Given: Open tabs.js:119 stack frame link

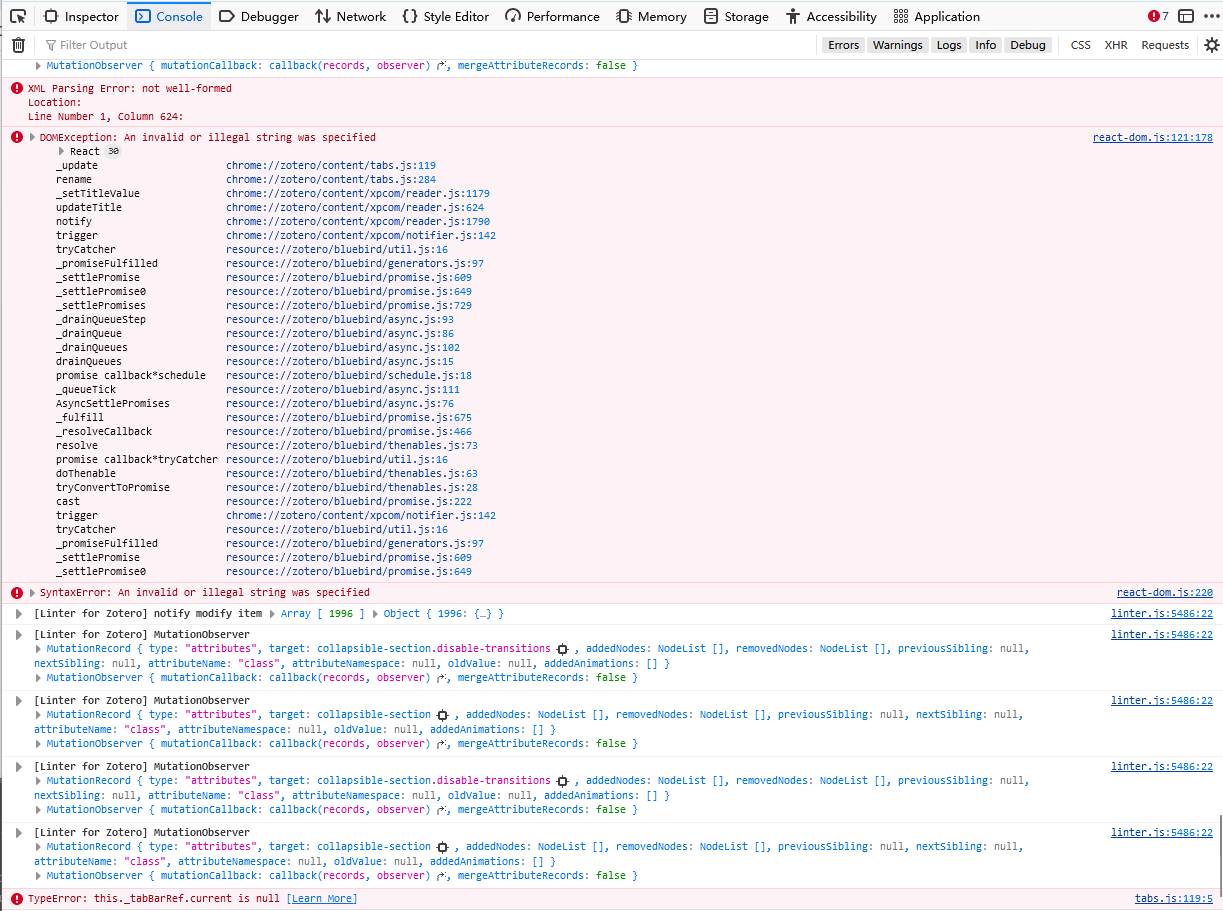Looking at the screenshot, I should click(x=331, y=165).
